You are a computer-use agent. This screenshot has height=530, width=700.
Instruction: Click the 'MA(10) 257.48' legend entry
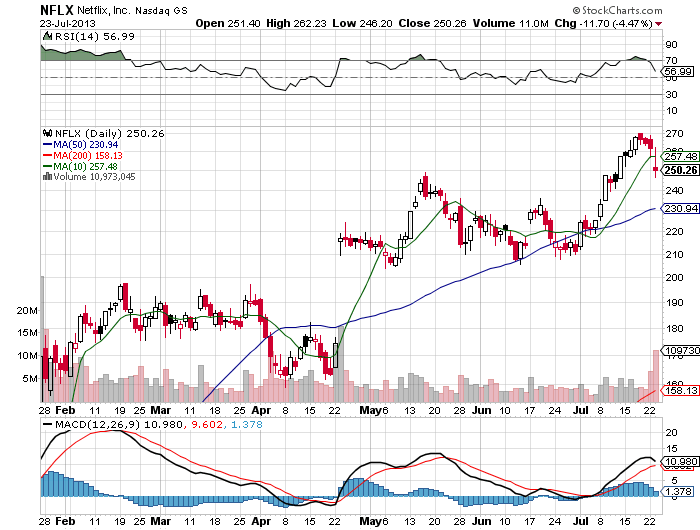[x=86, y=167]
